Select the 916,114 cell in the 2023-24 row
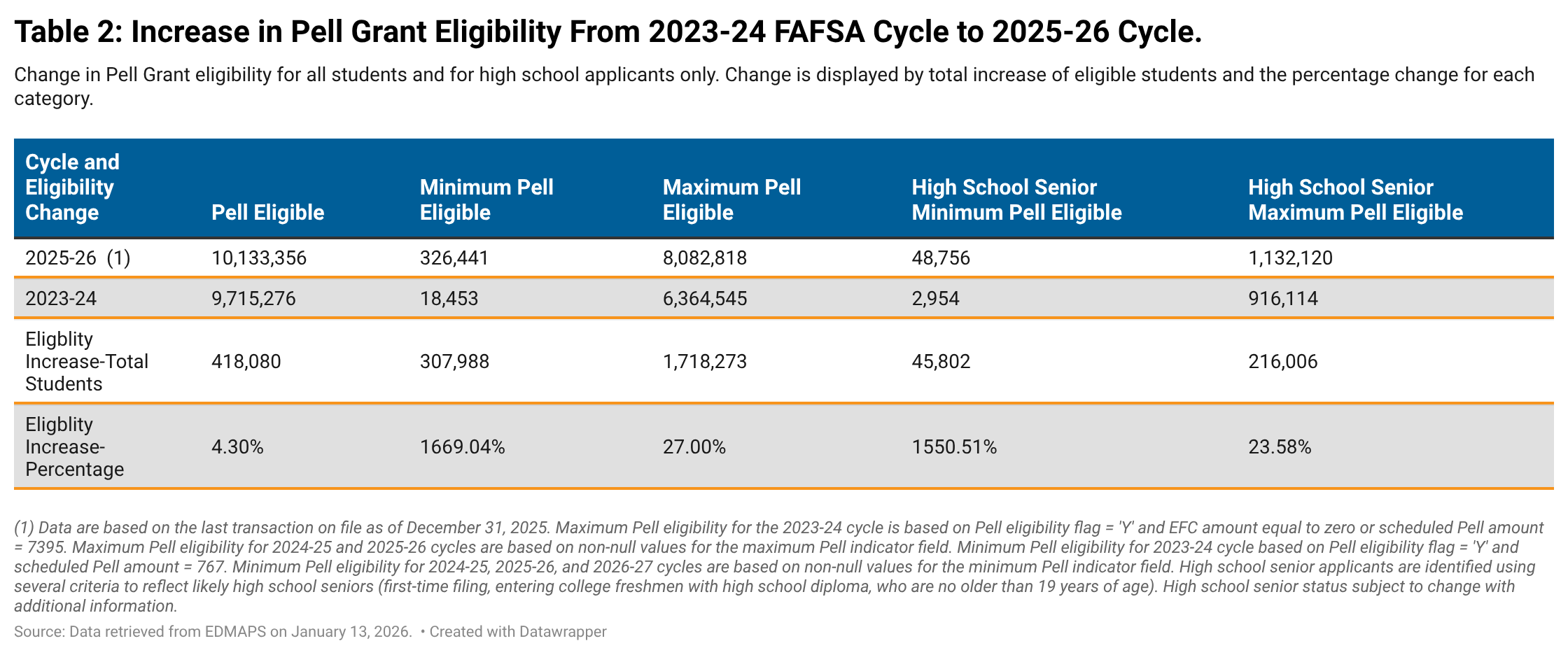The width and height of the screenshot is (1568, 655). (1282, 299)
